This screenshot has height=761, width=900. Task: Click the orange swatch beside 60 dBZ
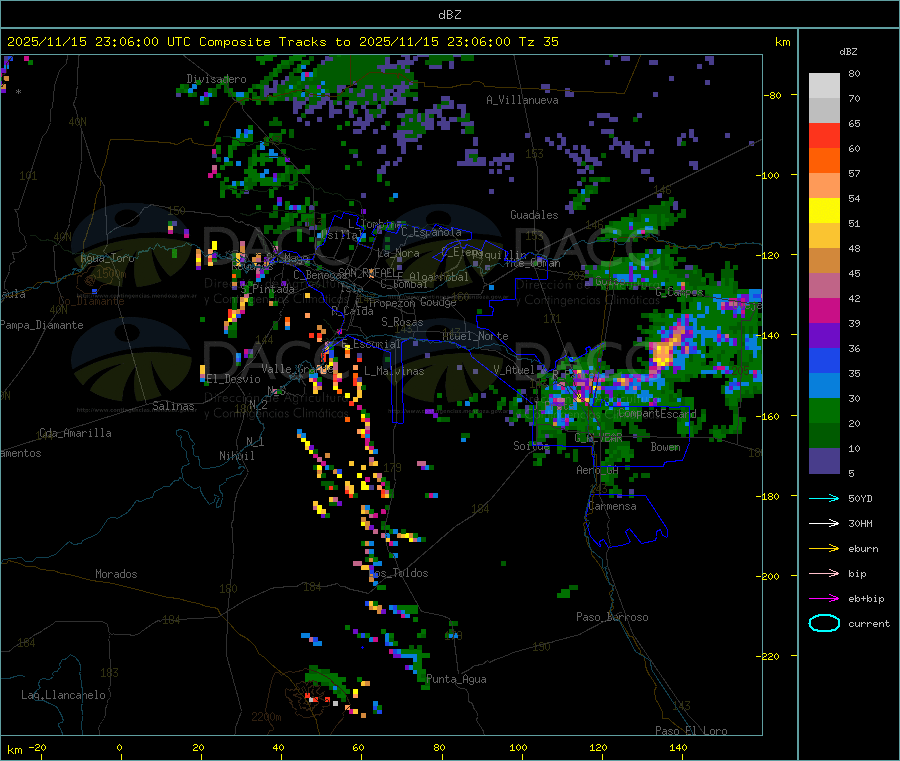[x=824, y=161]
